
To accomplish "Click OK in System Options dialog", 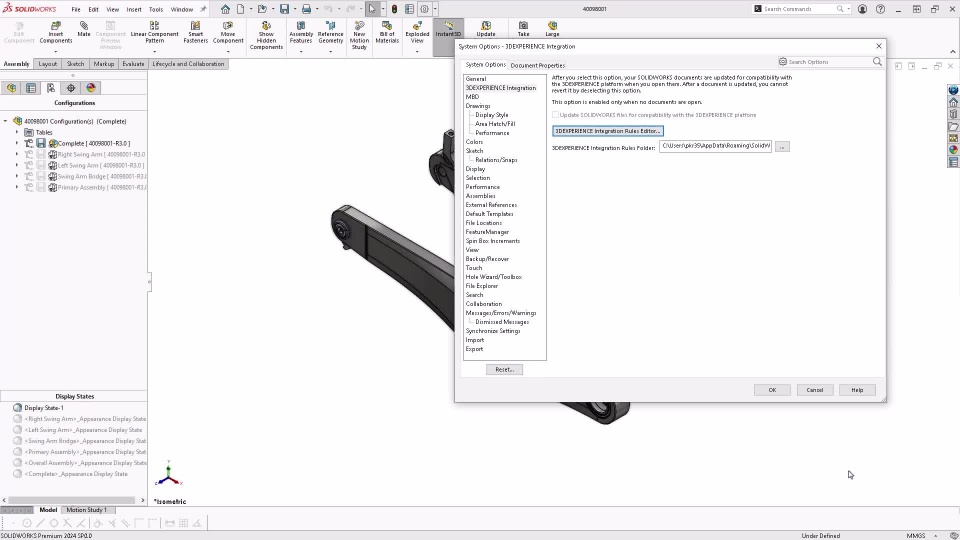I will (x=772, y=390).
